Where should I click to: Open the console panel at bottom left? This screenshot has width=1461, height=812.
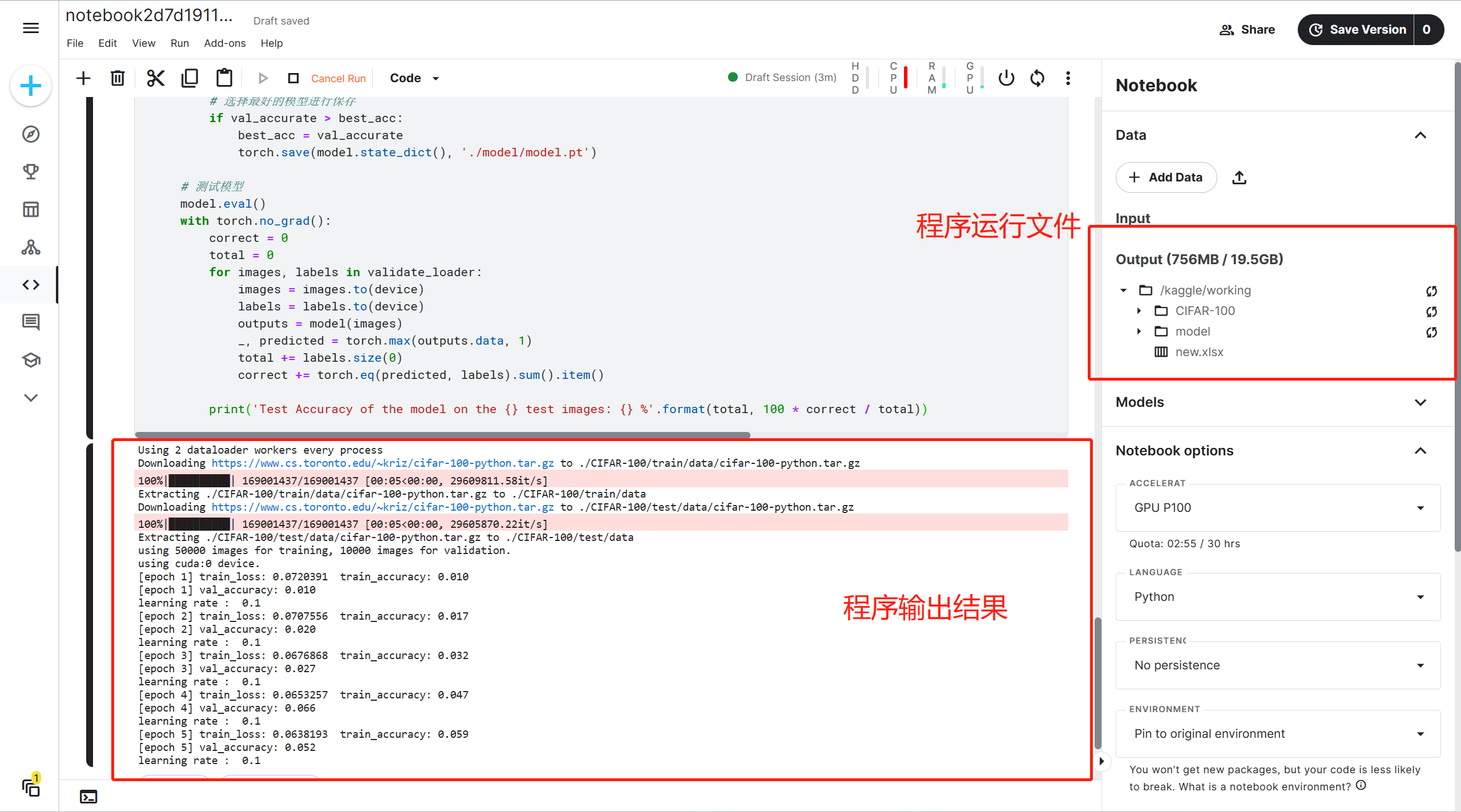pyautogui.click(x=88, y=797)
